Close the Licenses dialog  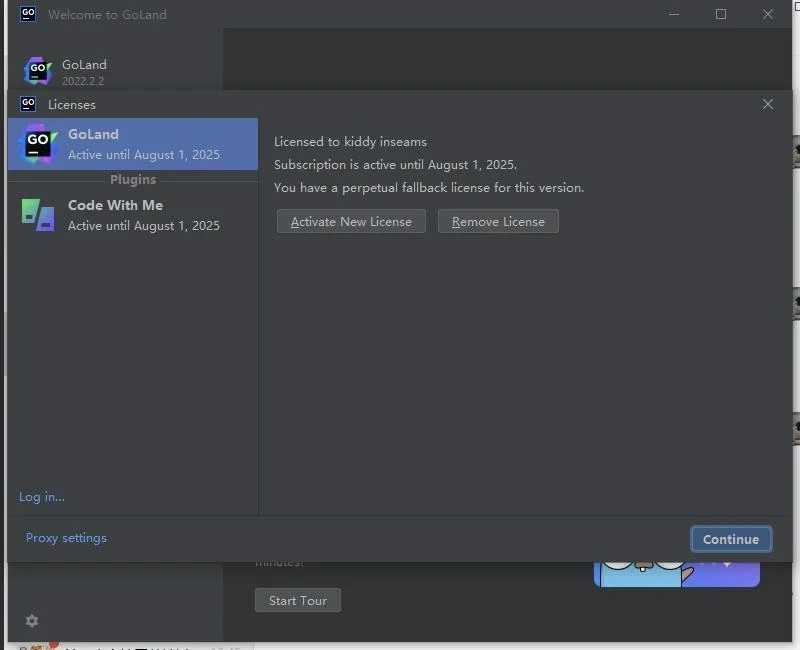tap(767, 104)
